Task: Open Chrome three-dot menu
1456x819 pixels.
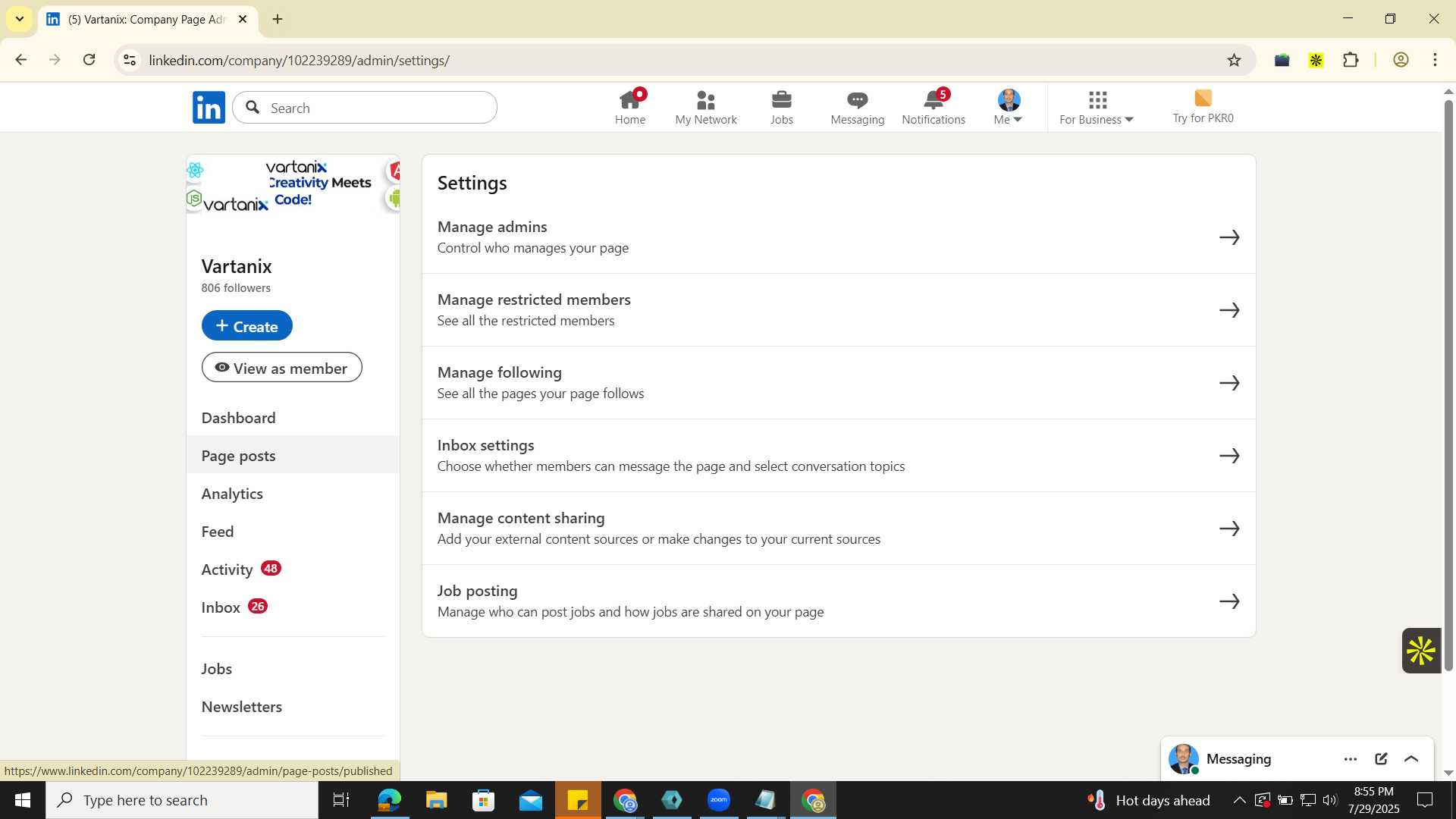Action: (x=1435, y=60)
